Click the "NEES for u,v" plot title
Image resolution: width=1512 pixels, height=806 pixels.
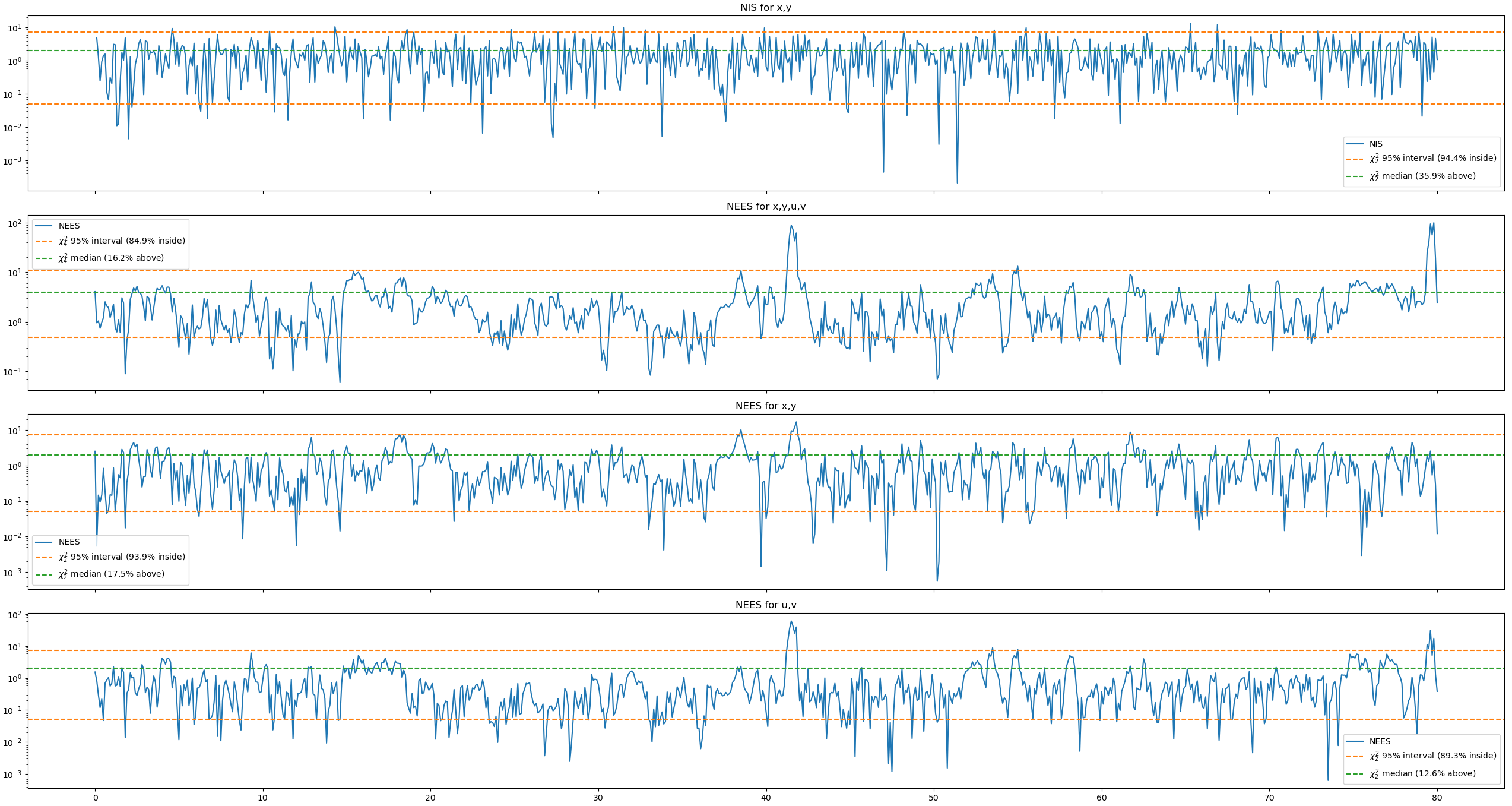pyautogui.click(x=765, y=605)
